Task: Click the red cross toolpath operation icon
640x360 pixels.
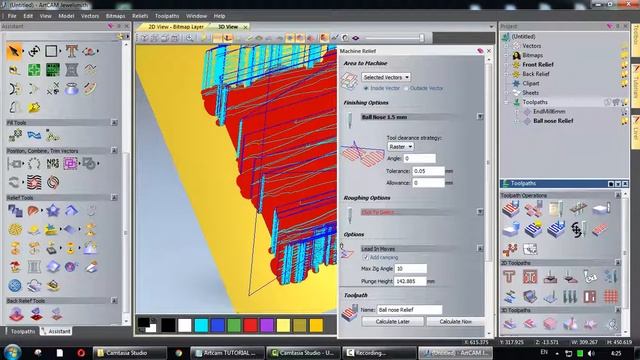Action: point(533,209)
